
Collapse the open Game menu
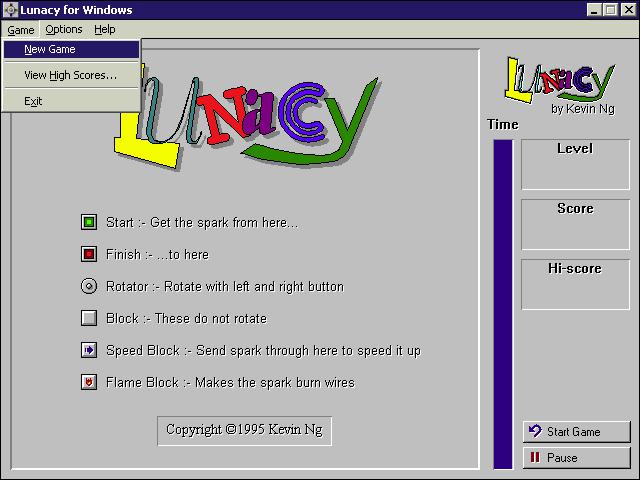pos(20,30)
